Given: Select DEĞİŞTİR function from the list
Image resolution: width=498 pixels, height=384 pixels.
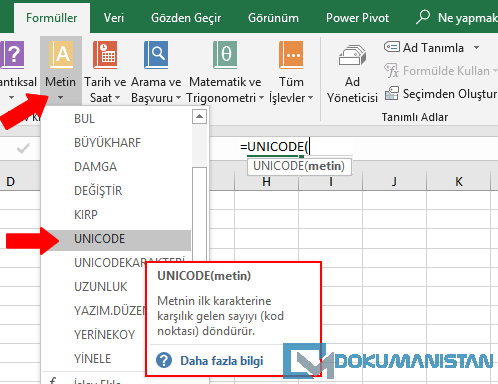Looking at the screenshot, I should pos(116,191).
